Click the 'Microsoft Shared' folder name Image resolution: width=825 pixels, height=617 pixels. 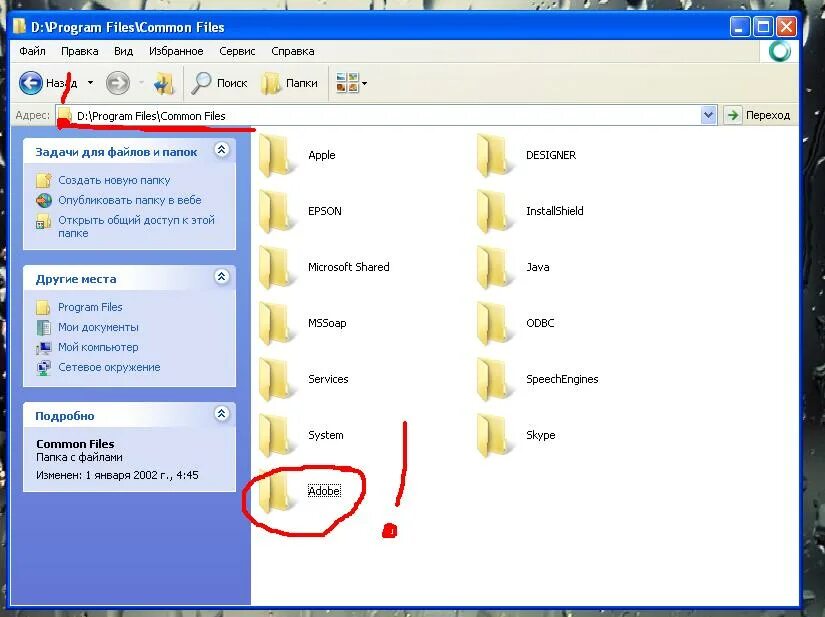(x=349, y=267)
